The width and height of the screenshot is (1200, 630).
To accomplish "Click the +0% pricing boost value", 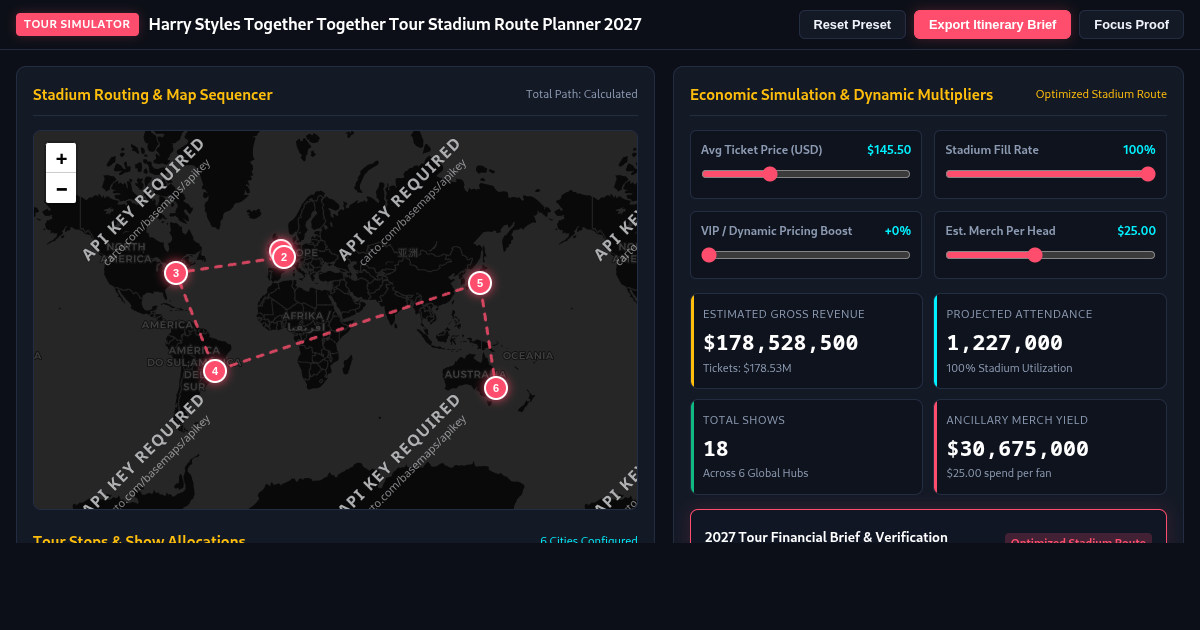I will [897, 231].
